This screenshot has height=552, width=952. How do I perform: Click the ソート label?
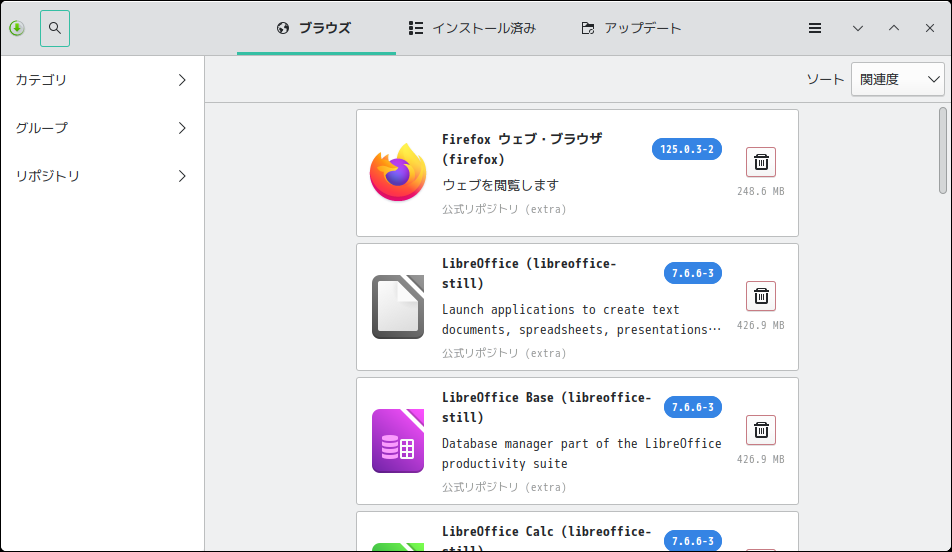pos(824,80)
